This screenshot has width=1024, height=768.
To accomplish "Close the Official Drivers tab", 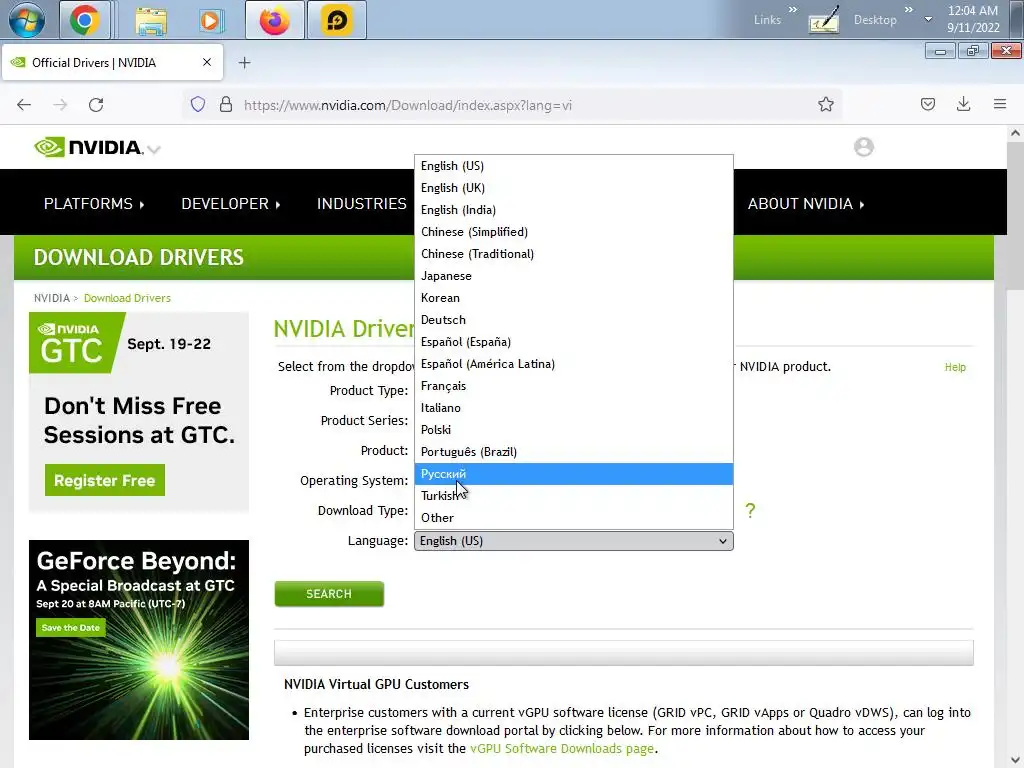I will pyautogui.click(x=207, y=62).
